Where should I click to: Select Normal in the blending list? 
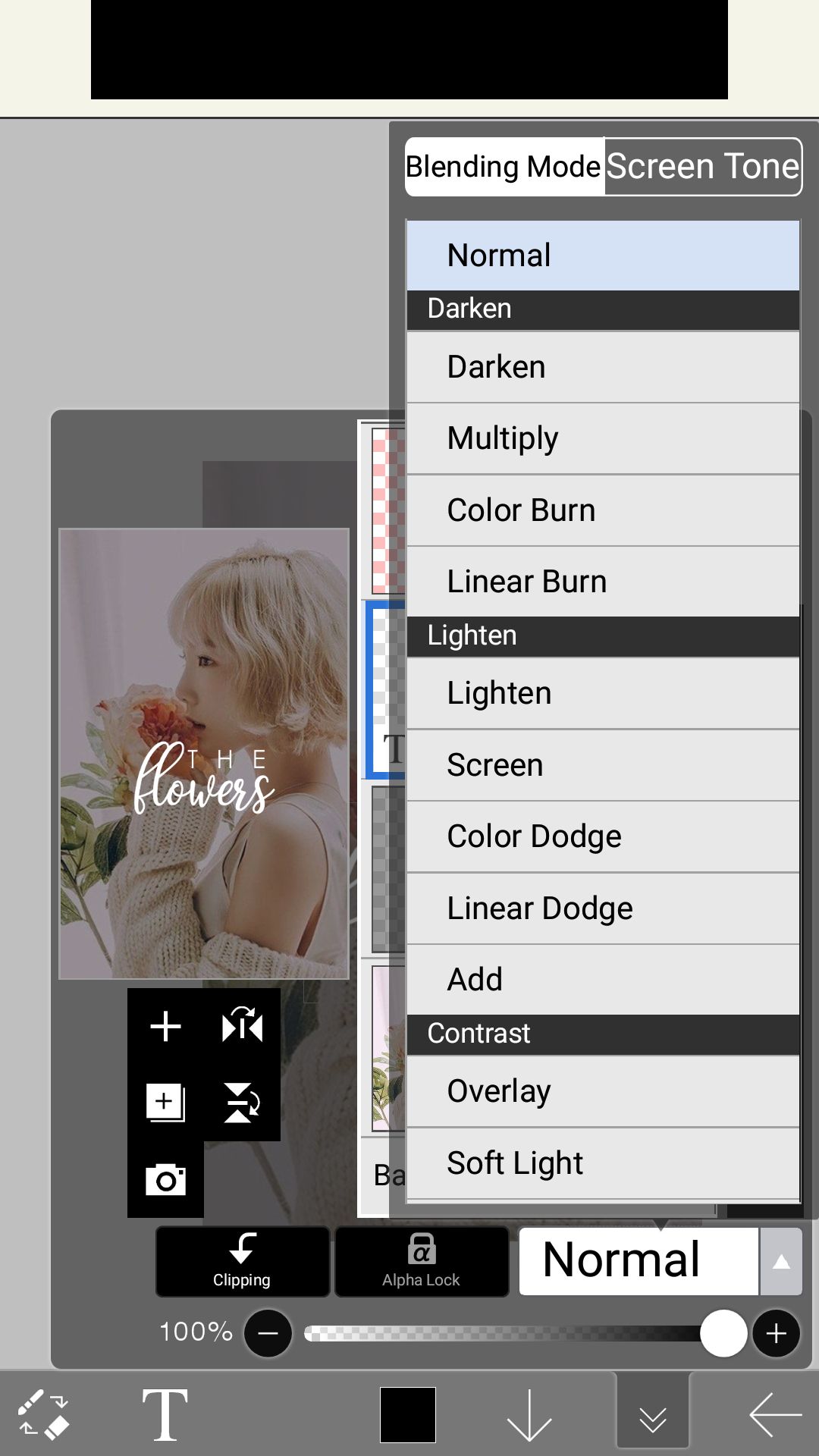tap(603, 256)
